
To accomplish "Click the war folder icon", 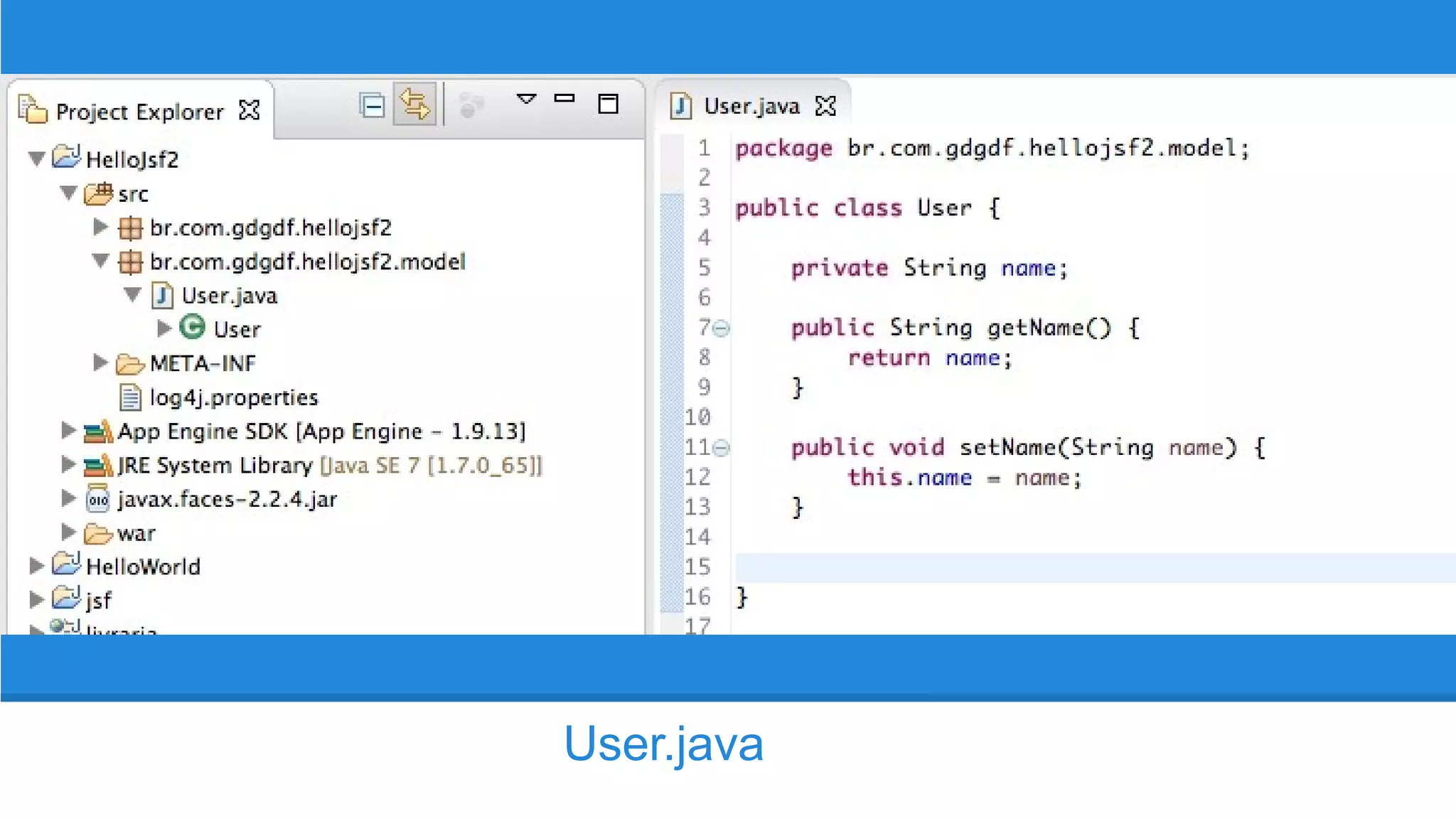I will coord(98,533).
